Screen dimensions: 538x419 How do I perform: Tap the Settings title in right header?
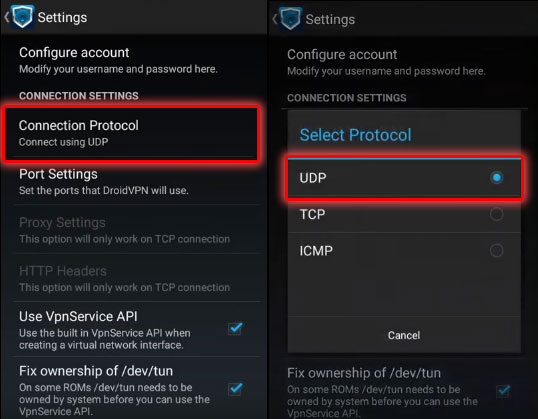330,20
